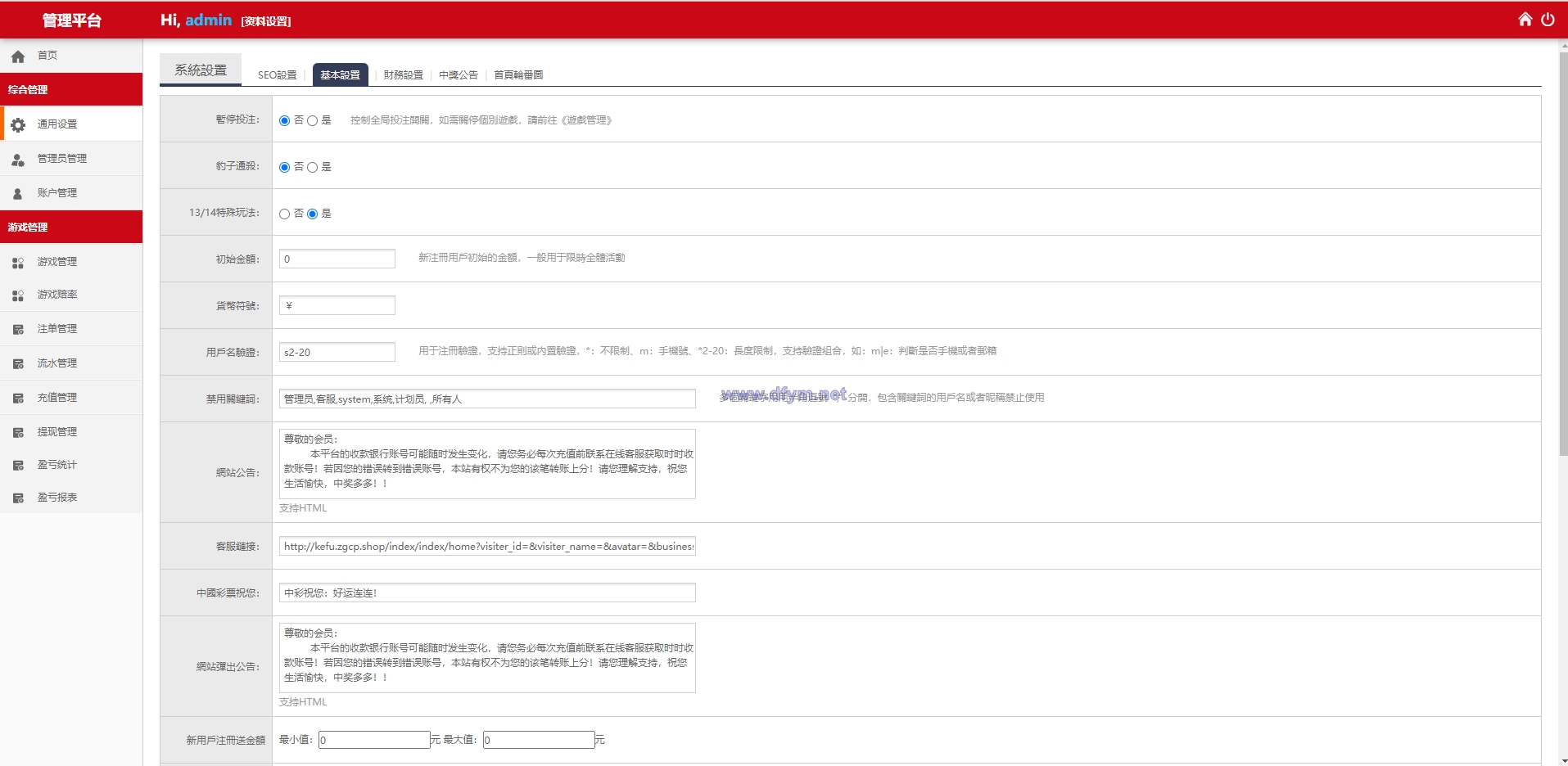1568x766 pixels.
Task: Click the icon beside 盈亏报表
Action: (18, 498)
